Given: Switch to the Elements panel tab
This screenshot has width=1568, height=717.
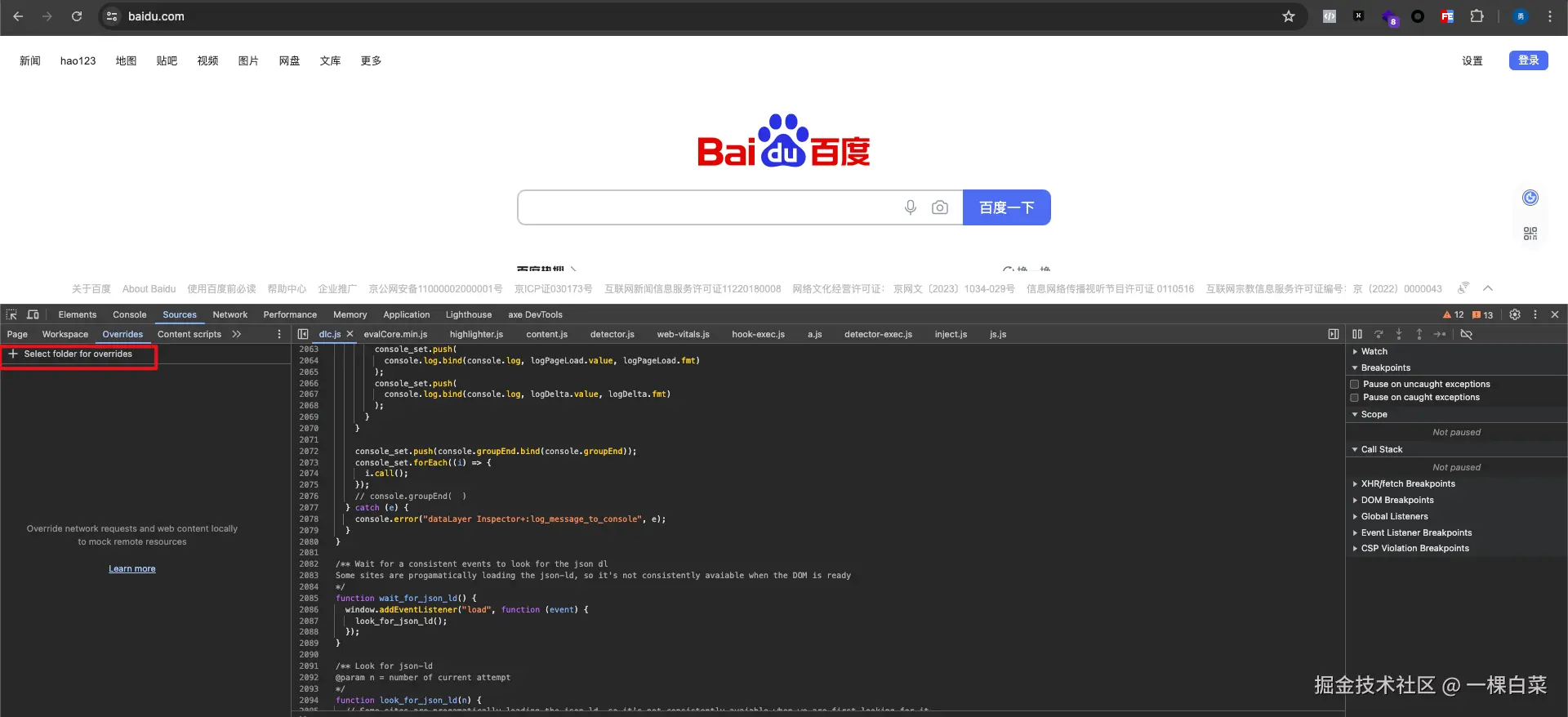Looking at the screenshot, I should point(78,314).
